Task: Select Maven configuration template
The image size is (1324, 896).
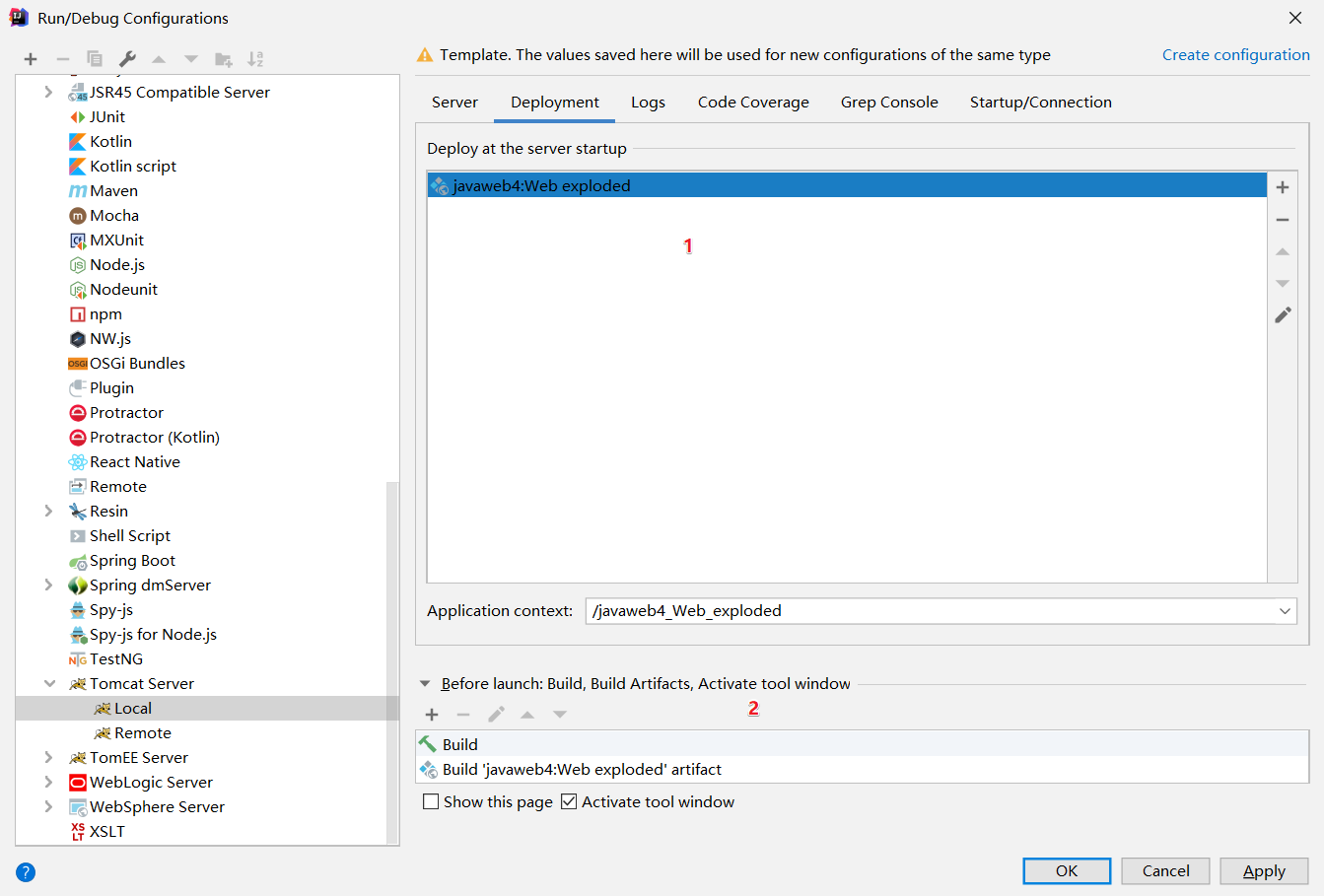Action: click(x=113, y=190)
